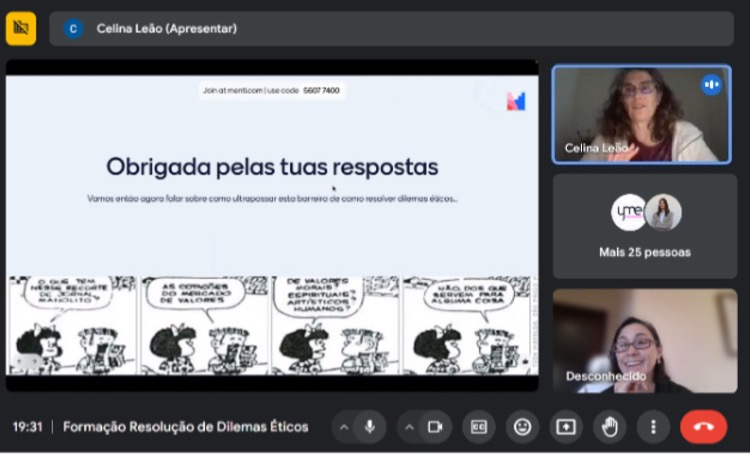Raise hand with the hand icon

pos(609,426)
